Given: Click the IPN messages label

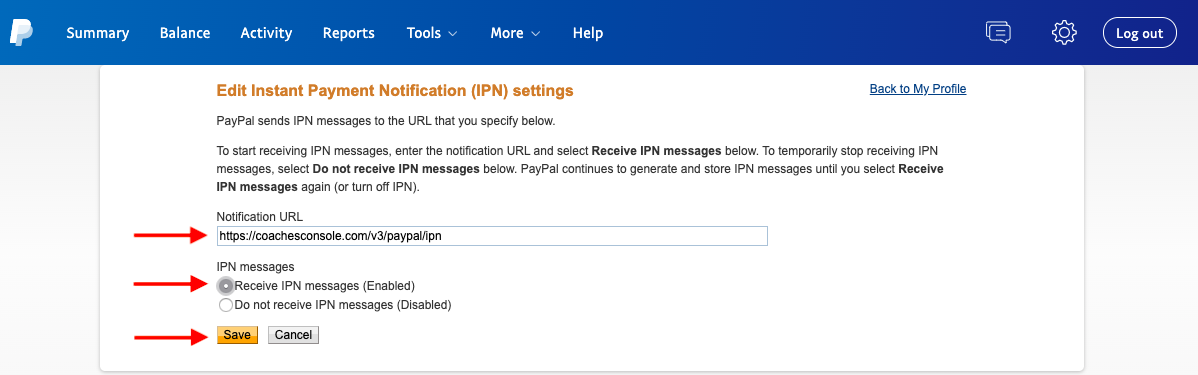Looking at the screenshot, I should (x=255, y=267).
